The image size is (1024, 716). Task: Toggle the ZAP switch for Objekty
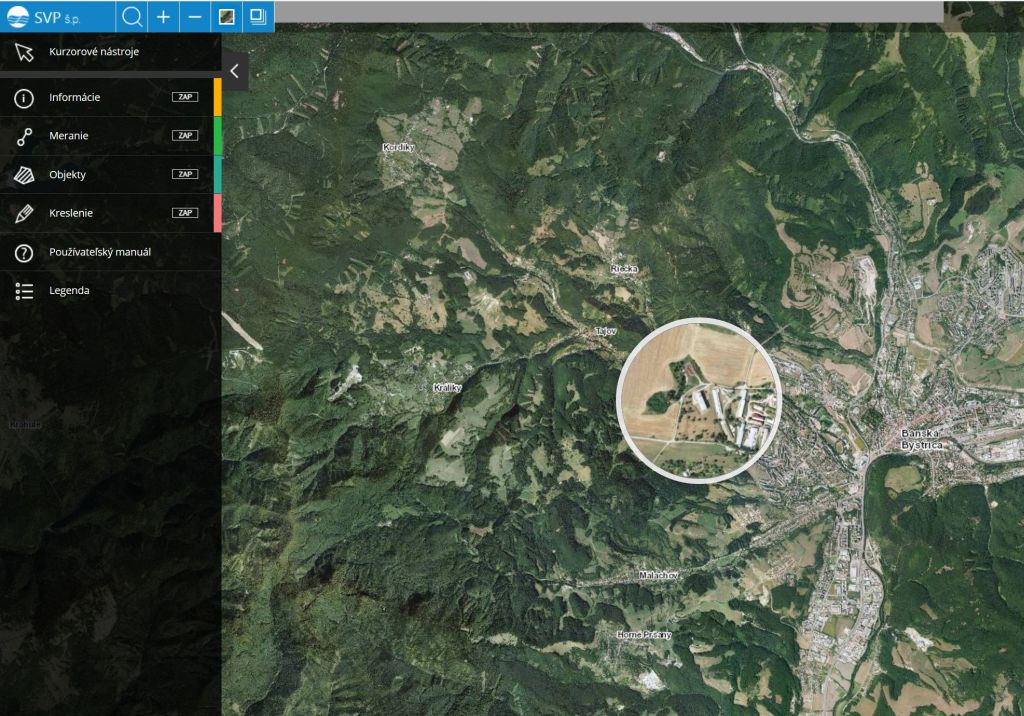(x=185, y=174)
